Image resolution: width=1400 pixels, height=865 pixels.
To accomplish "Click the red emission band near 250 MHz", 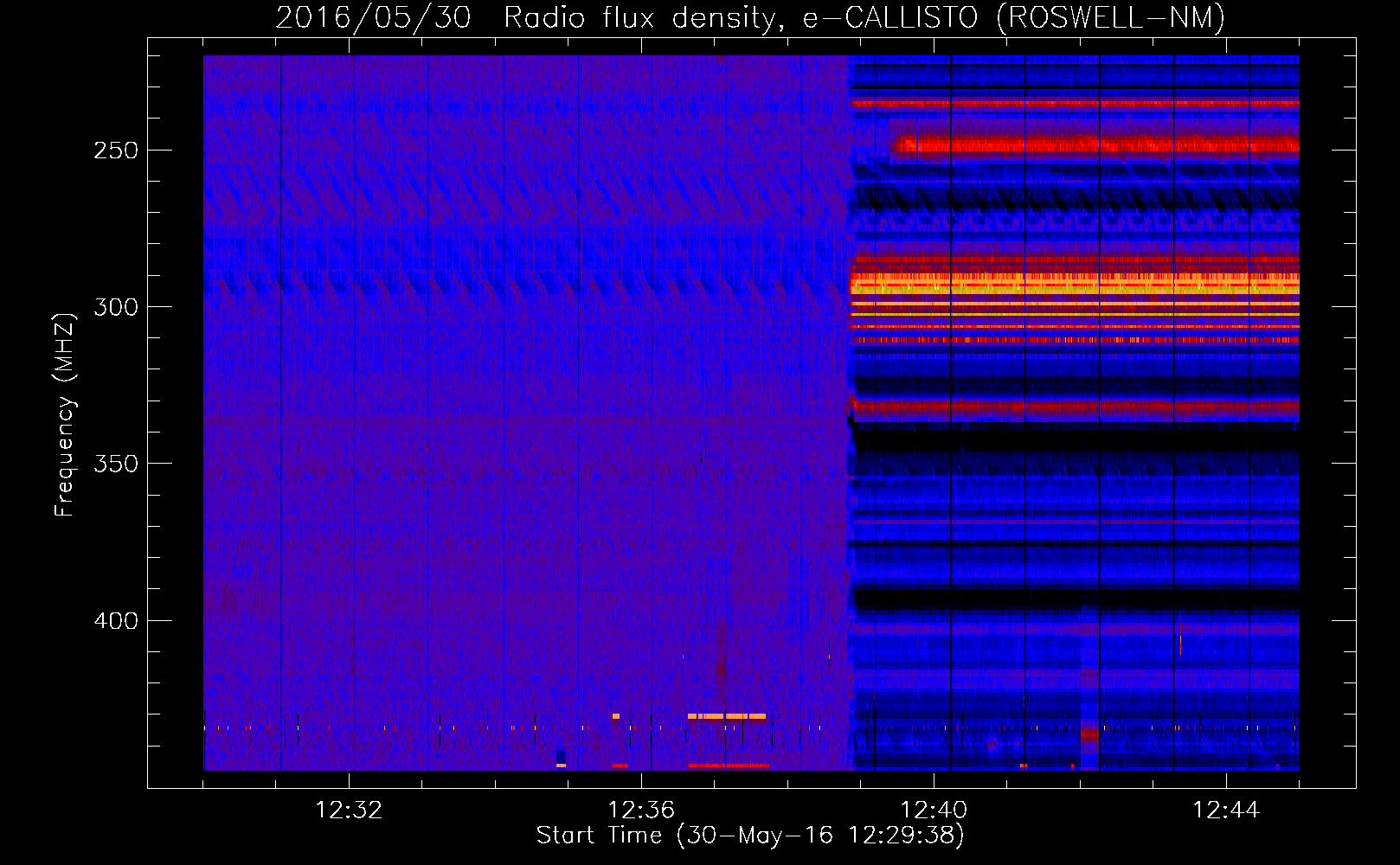I will (x=1095, y=144).
